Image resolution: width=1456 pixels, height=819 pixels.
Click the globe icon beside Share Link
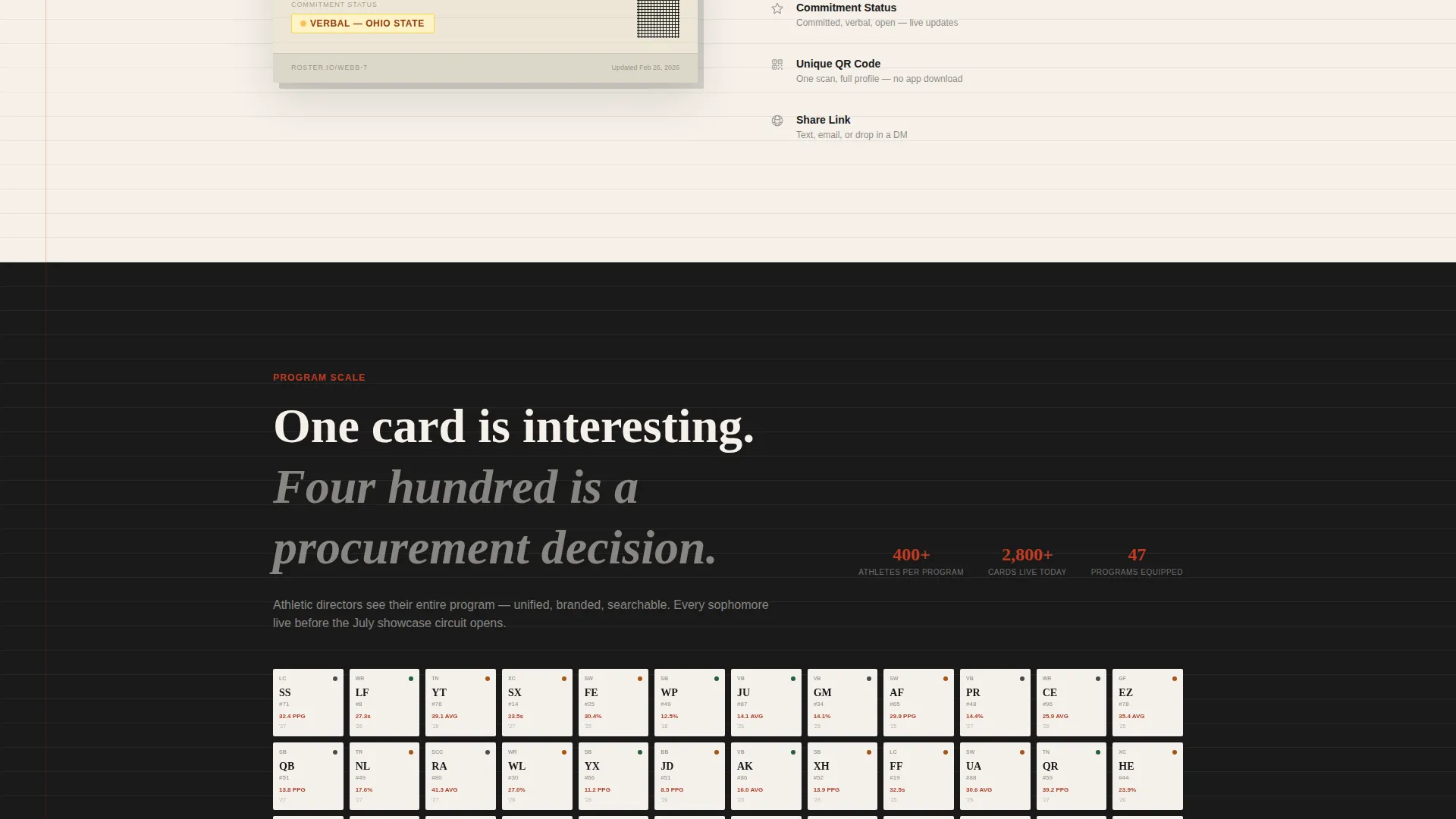click(x=777, y=121)
